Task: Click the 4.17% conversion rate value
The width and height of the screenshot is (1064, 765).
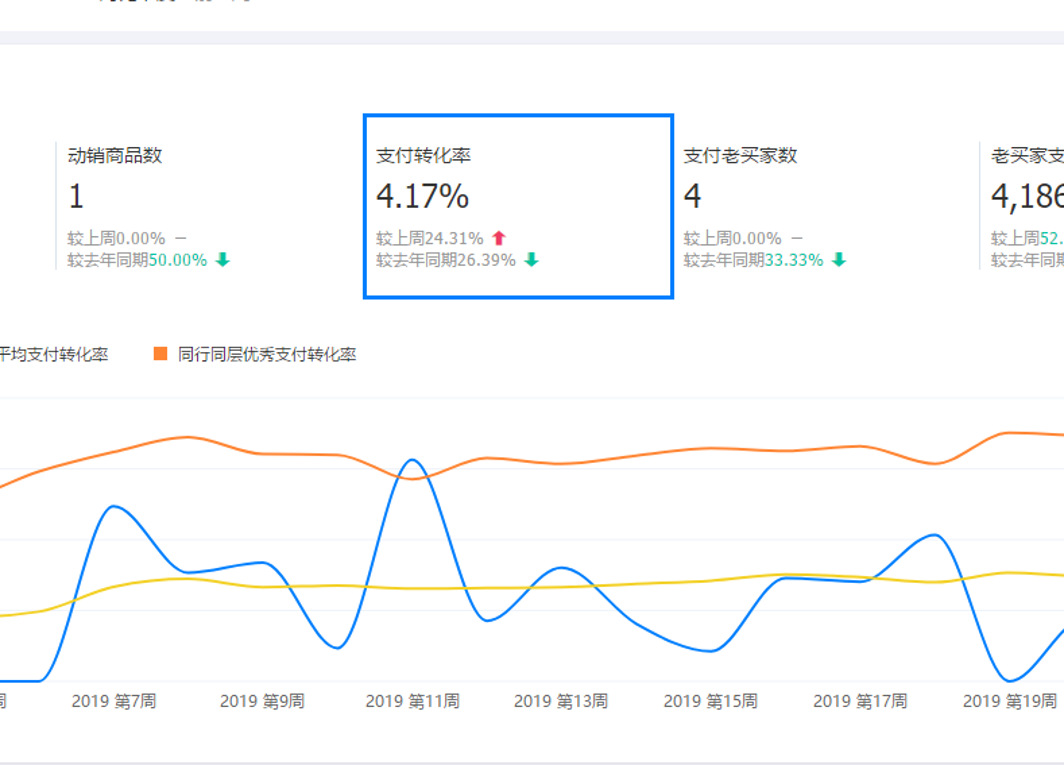Action: [x=422, y=196]
